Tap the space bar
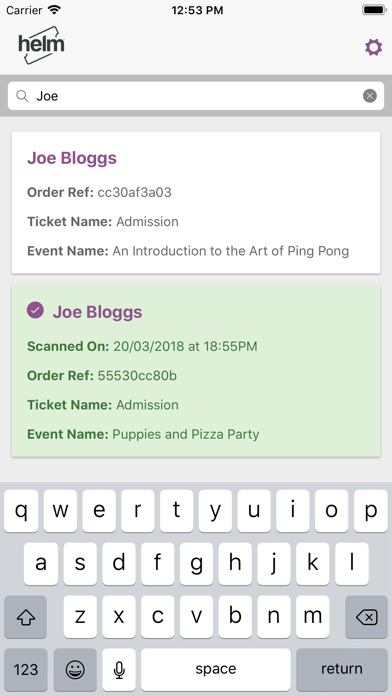This screenshot has width=392, height=696. pos(216,669)
